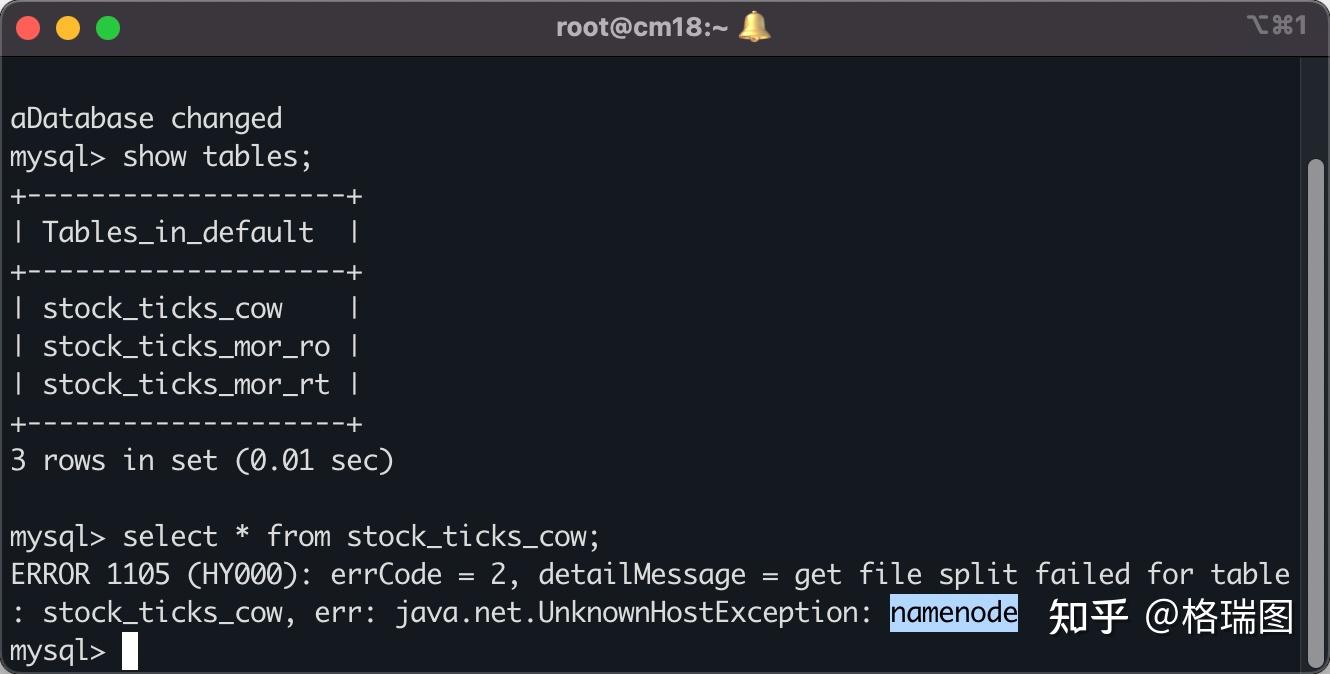Click the highlighted namenode text
This screenshot has height=674, width=1330.
click(953, 612)
